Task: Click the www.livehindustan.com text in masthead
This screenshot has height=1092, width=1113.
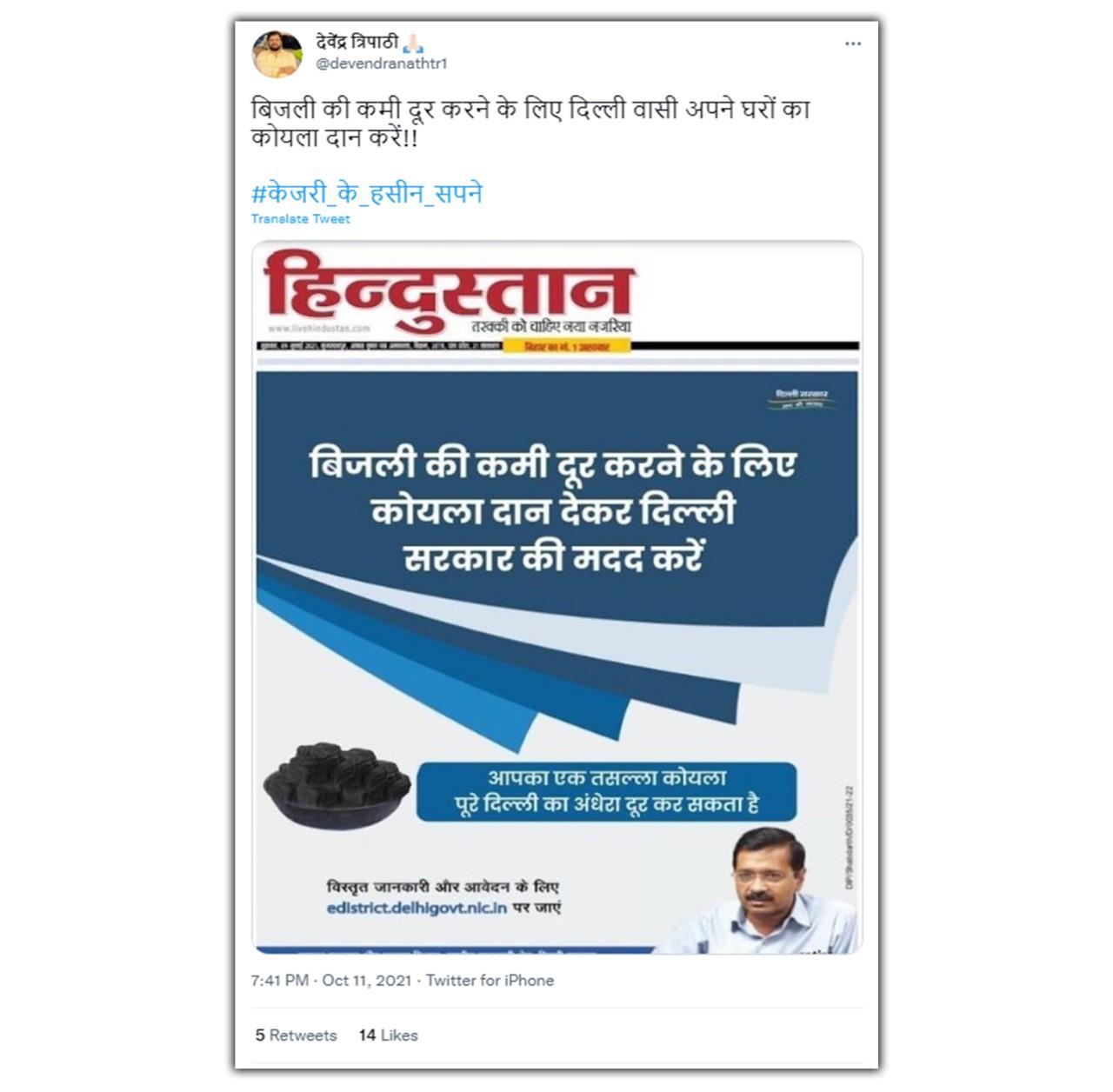Action: (319, 329)
